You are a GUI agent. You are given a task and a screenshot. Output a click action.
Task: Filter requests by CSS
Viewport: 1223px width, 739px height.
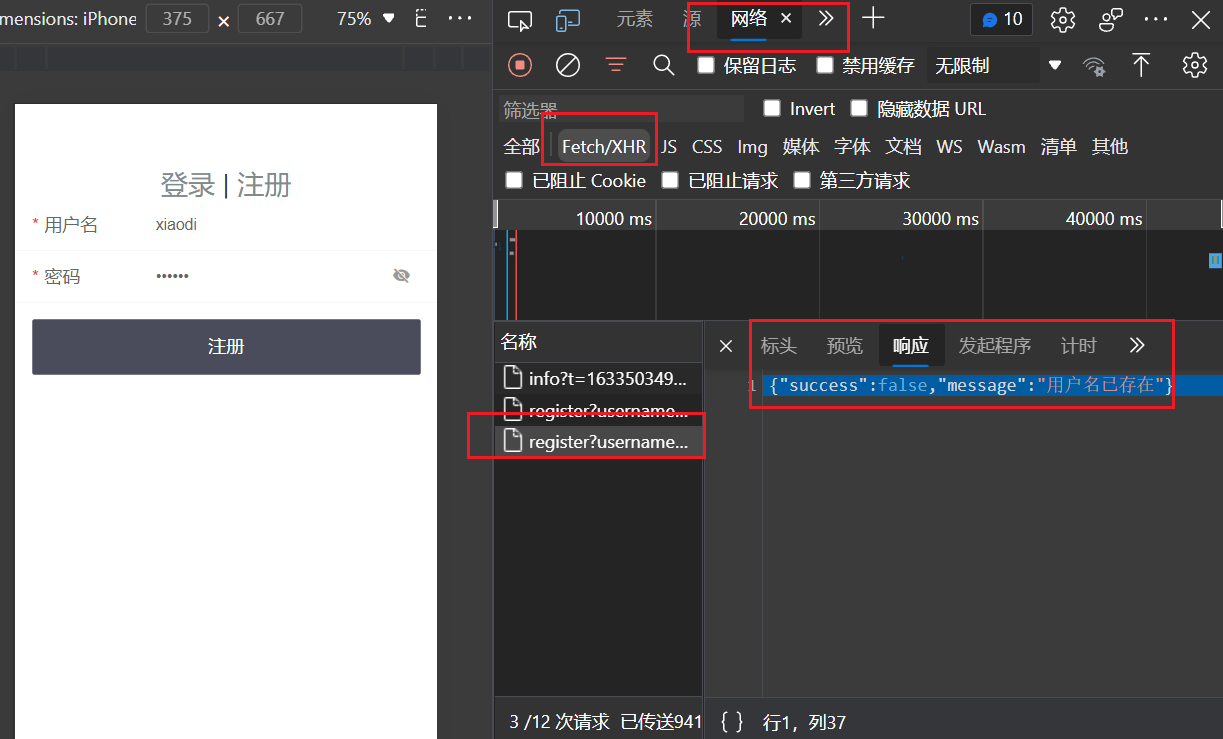pyautogui.click(x=707, y=147)
